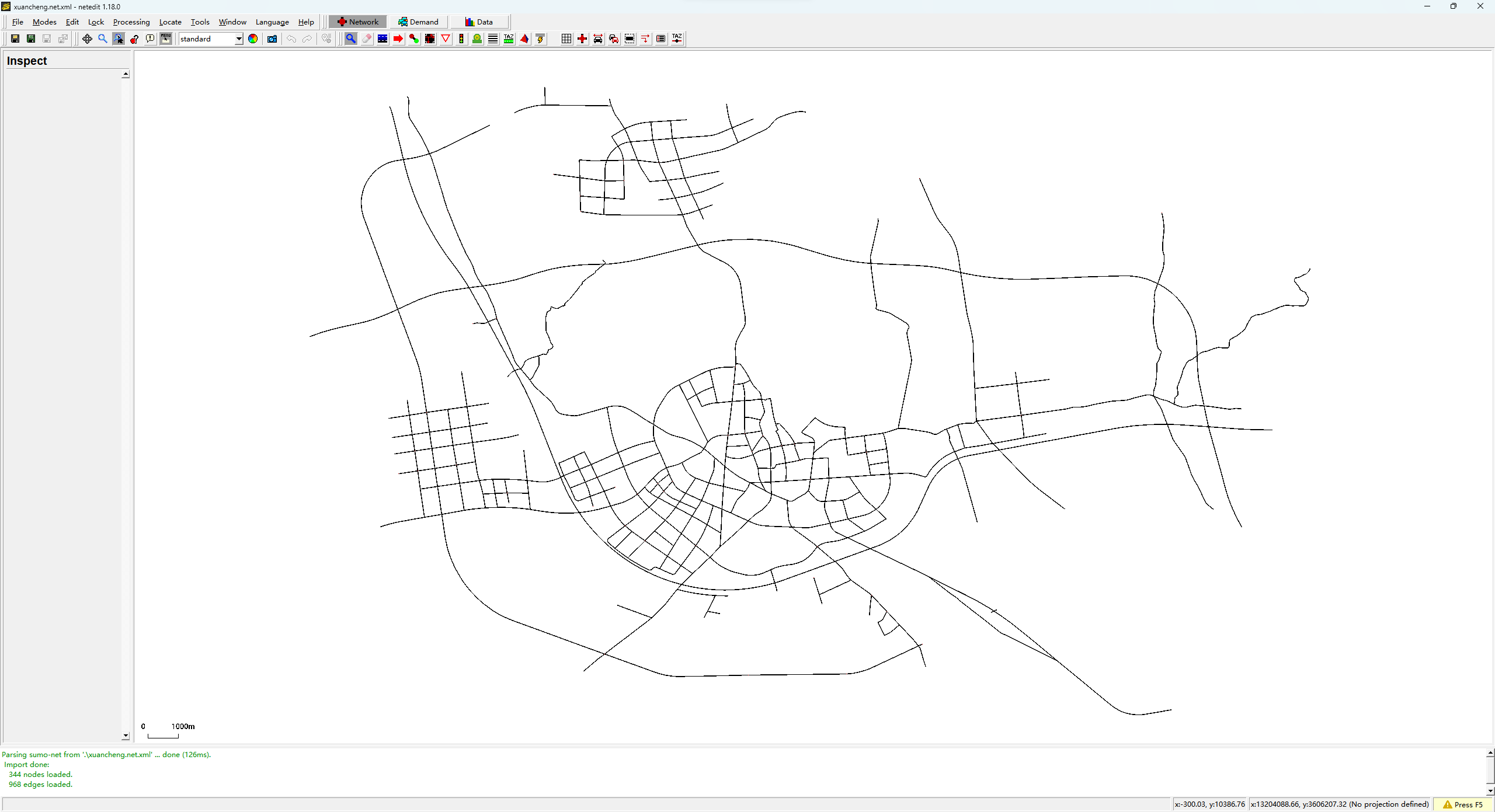
Task: Select the Move mode red arrow icon
Action: (x=398, y=39)
